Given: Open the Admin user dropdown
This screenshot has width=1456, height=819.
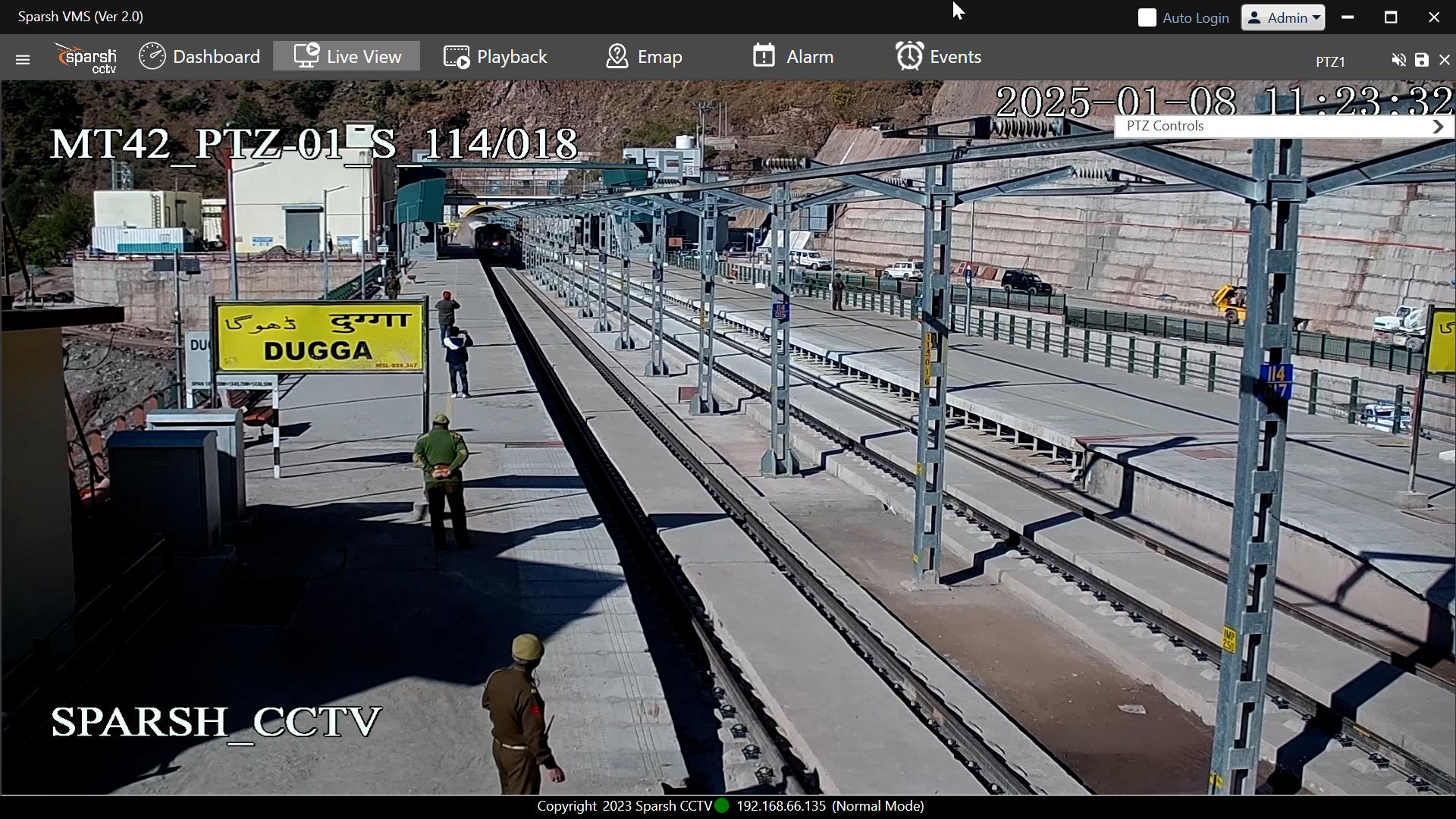Looking at the screenshot, I should coord(1282,17).
